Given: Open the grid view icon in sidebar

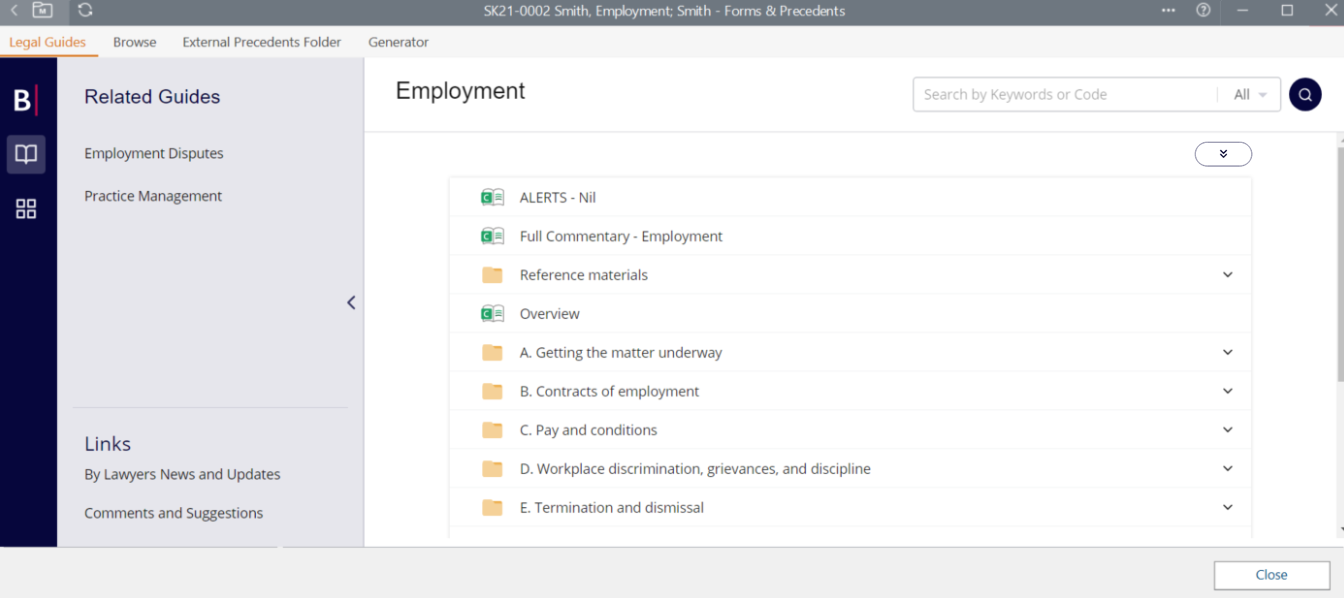Looking at the screenshot, I should [26, 208].
